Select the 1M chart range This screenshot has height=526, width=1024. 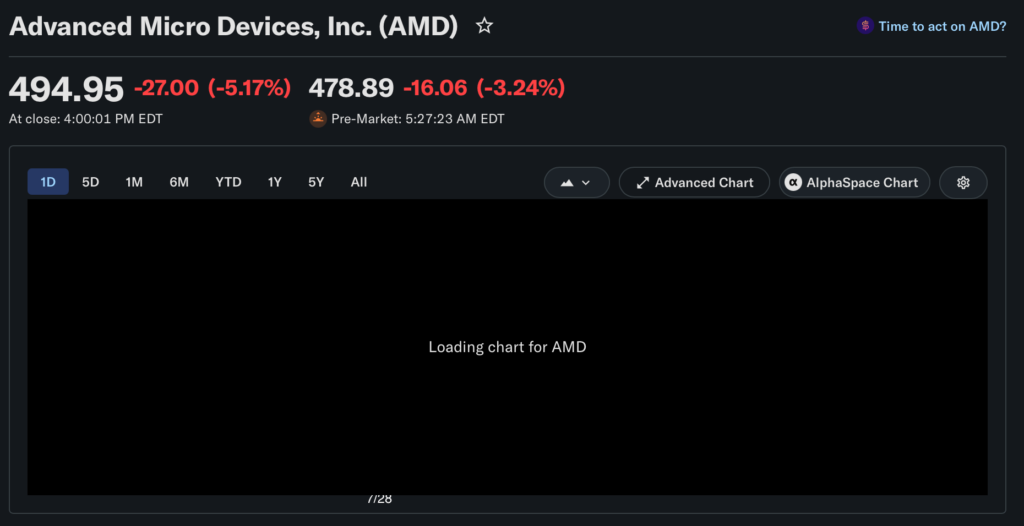coord(134,182)
